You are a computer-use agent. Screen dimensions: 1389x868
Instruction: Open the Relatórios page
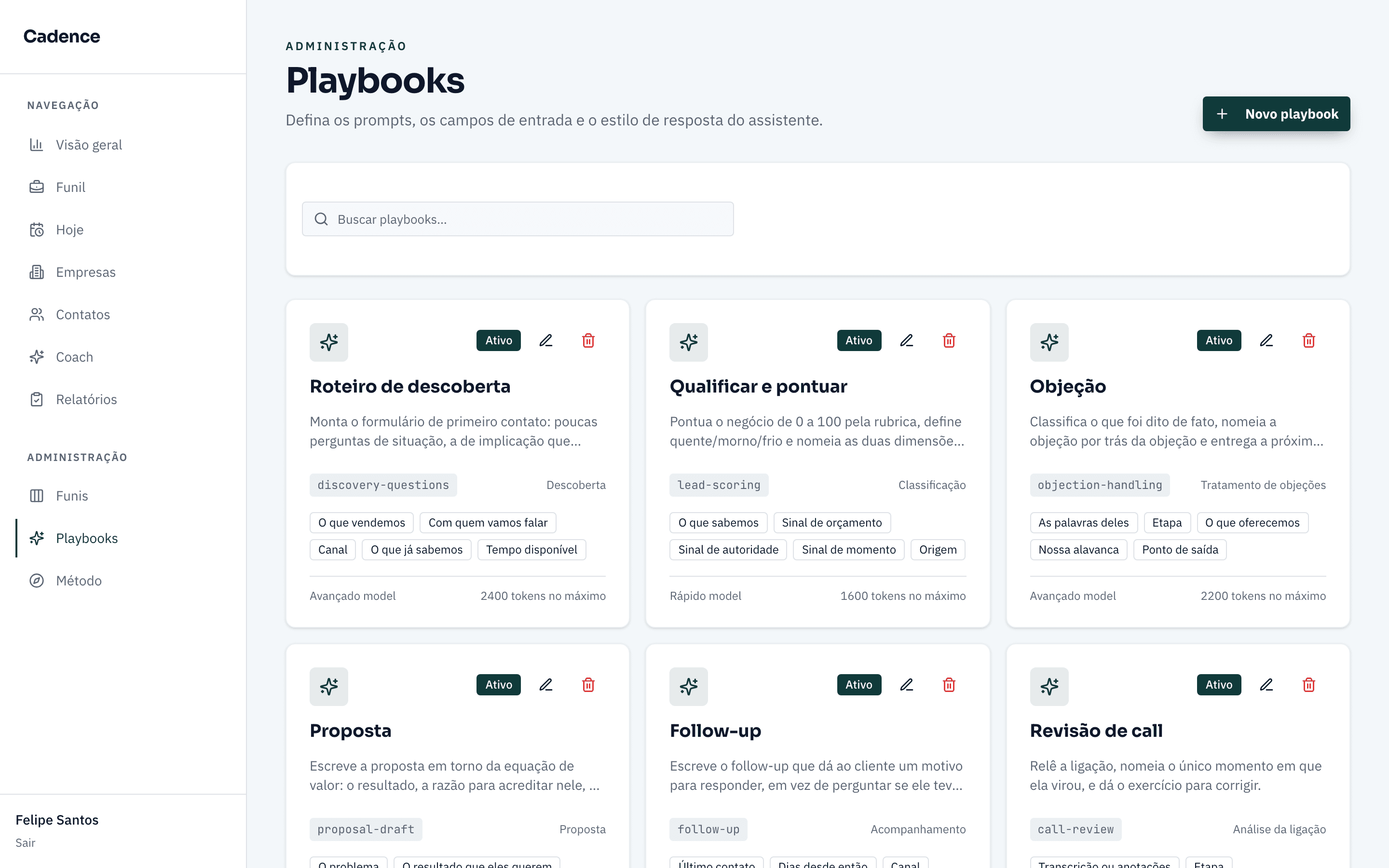pyautogui.click(x=123, y=400)
